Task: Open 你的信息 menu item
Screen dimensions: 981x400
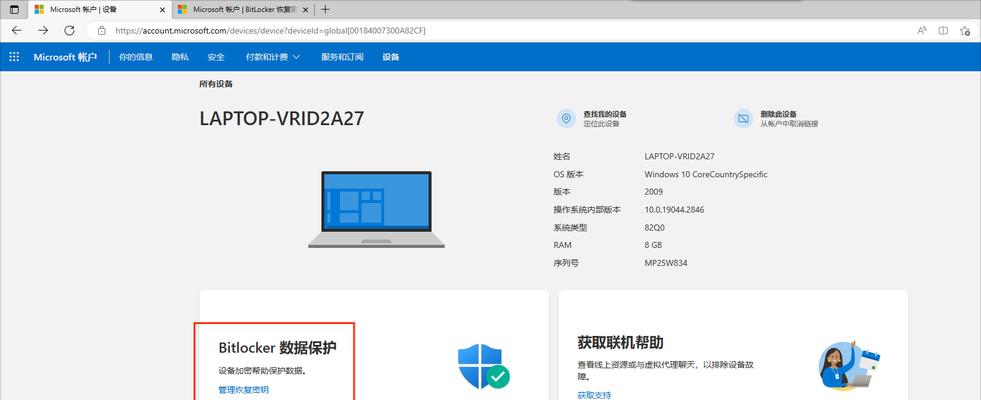Action: [x=136, y=57]
